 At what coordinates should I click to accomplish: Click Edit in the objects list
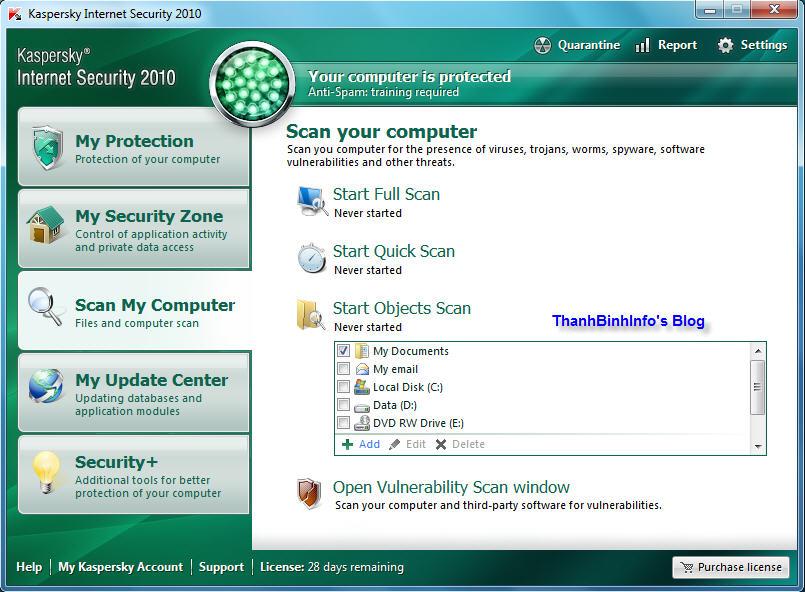pos(416,444)
